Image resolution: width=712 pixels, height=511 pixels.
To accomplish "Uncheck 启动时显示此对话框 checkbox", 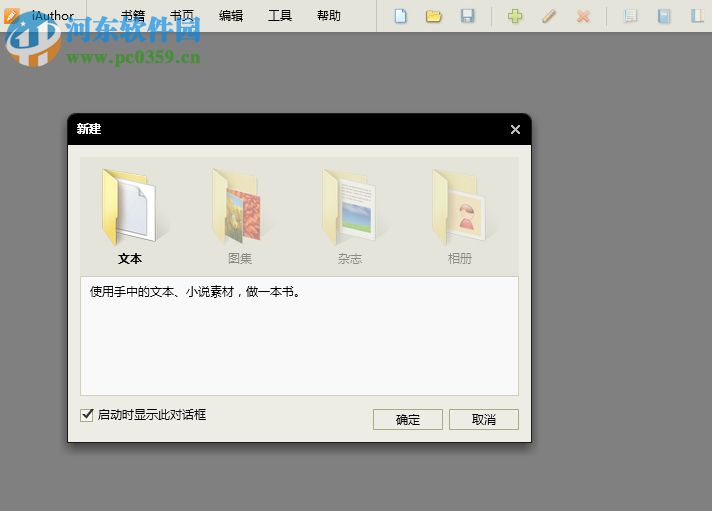I will tap(87, 415).
